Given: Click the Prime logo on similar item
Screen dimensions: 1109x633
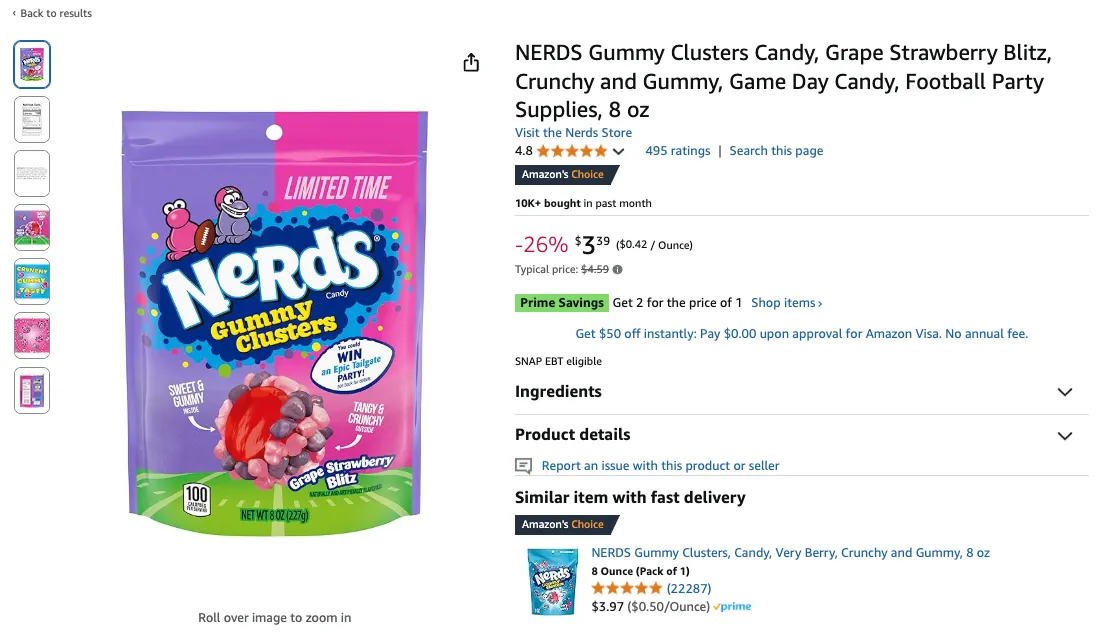Looking at the screenshot, I should [733, 607].
